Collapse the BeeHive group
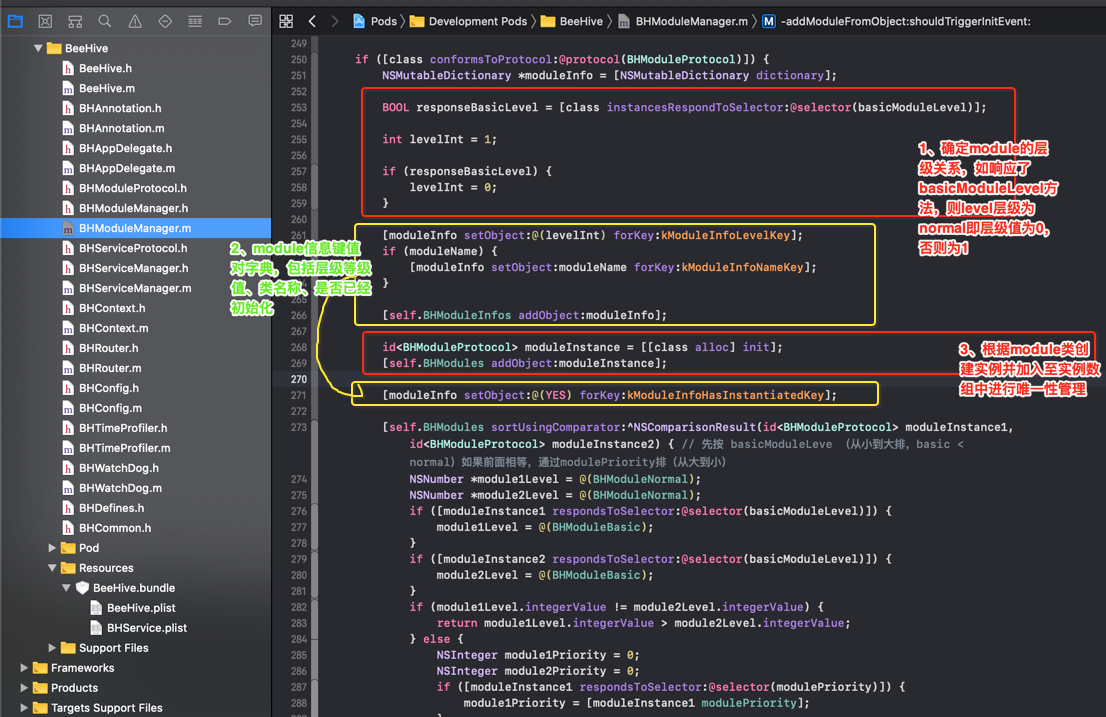The image size is (1106, 717). pos(38,48)
